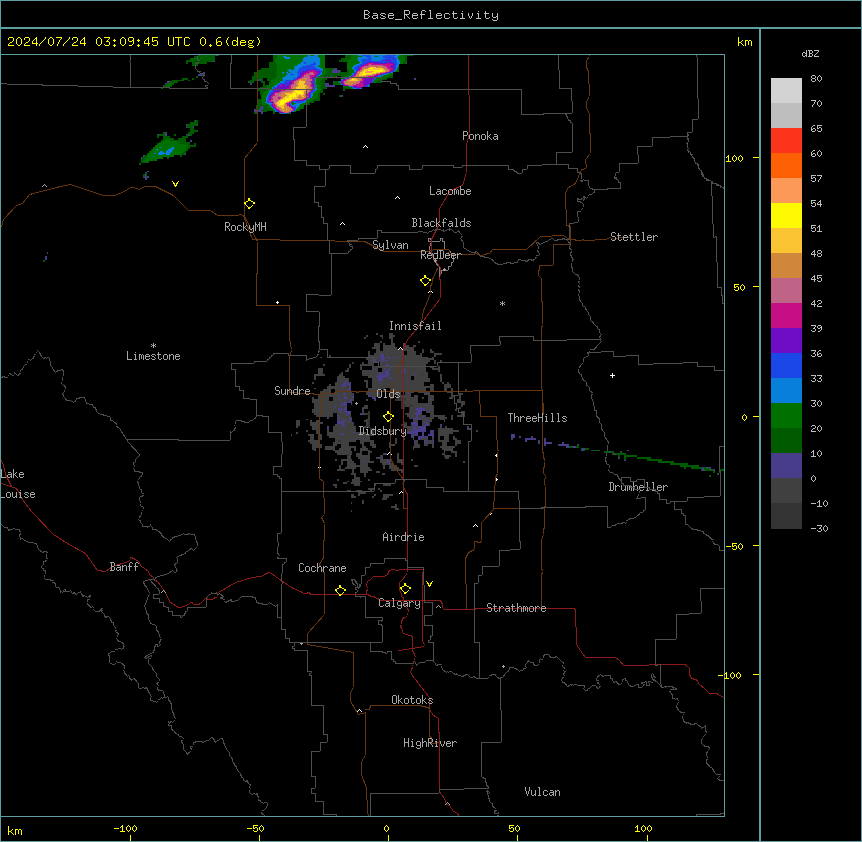This screenshot has width=862, height=842.
Task: Click the dBZ legend heading
Action: (810, 54)
